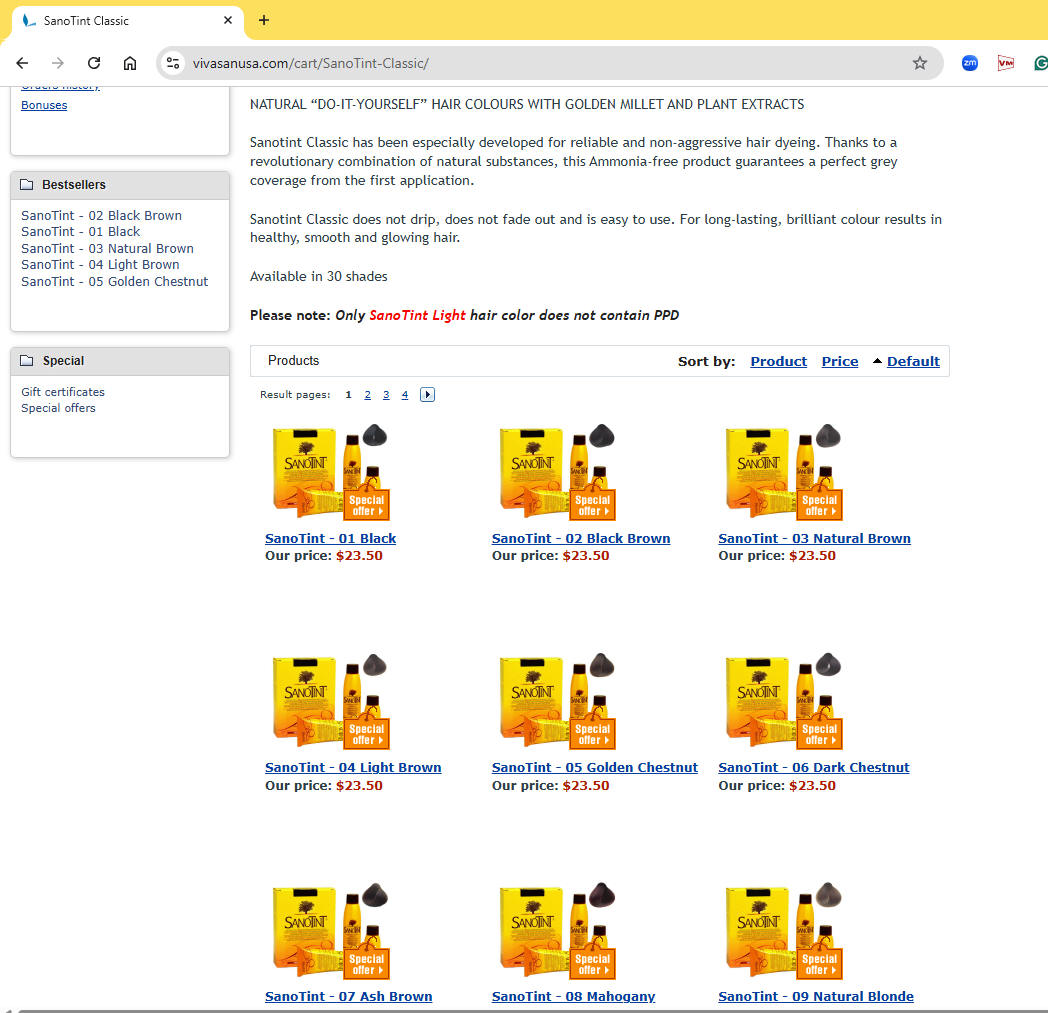The width and height of the screenshot is (1048, 1013).
Task: Open the Bonuses link in sidebar
Action: coord(44,105)
